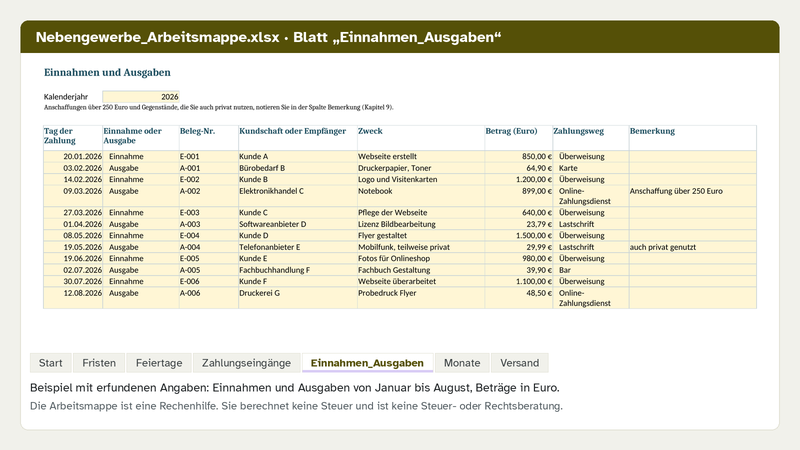Click the "Bemerkung" column header
Screen dimensions: 800x450
tap(693, 138)
